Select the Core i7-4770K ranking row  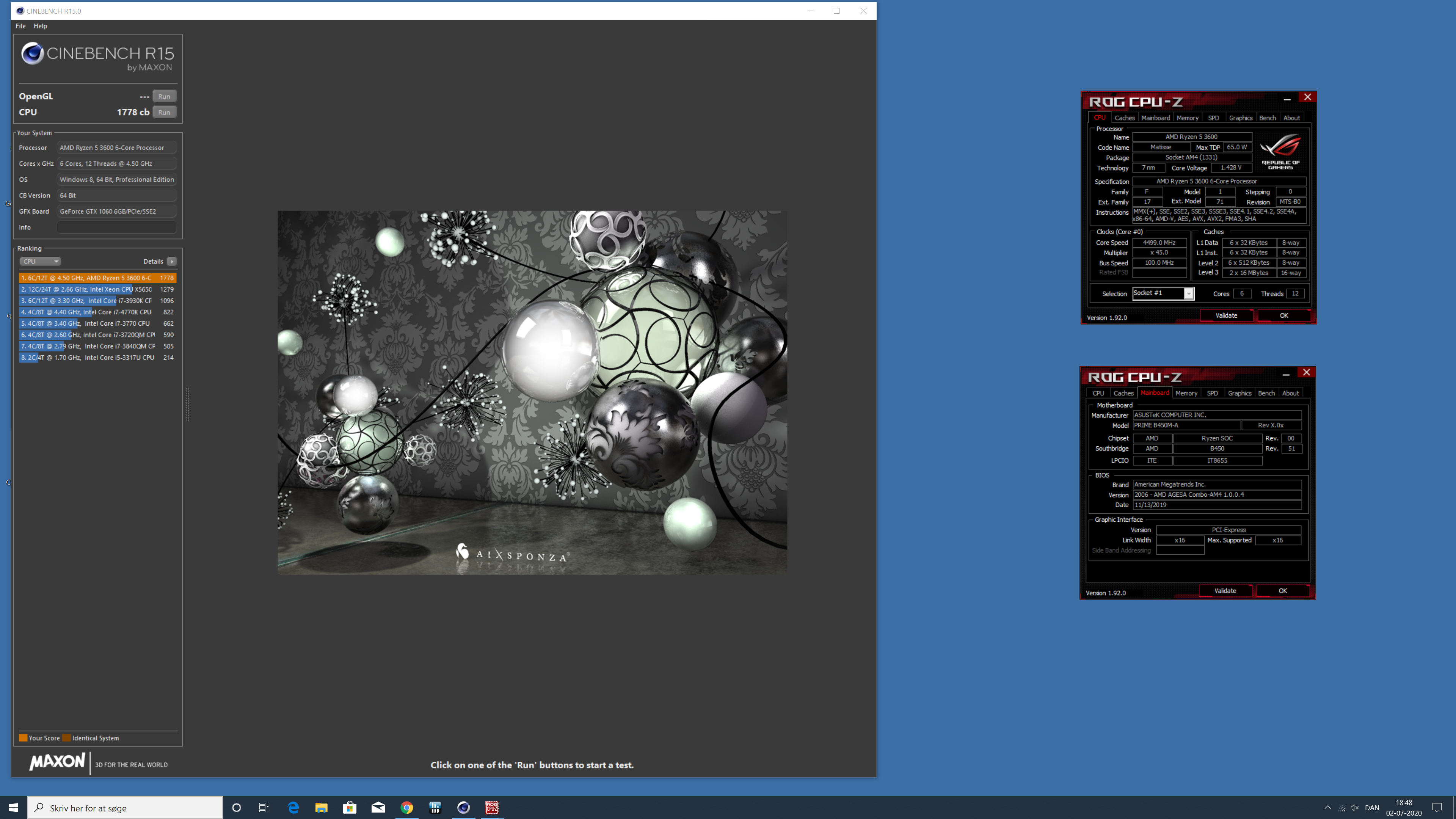(97, 312)
